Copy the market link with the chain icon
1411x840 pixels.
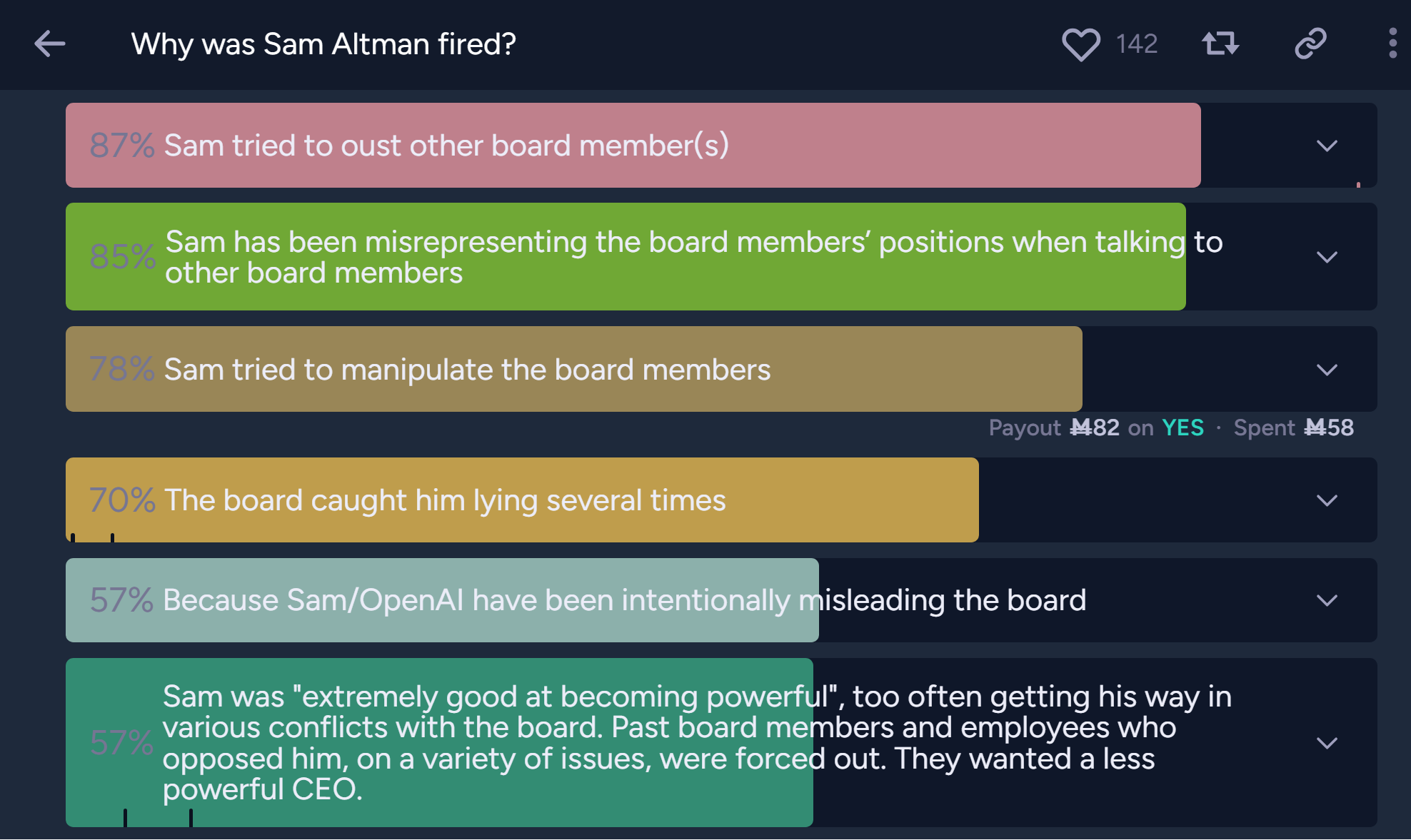1310,44
